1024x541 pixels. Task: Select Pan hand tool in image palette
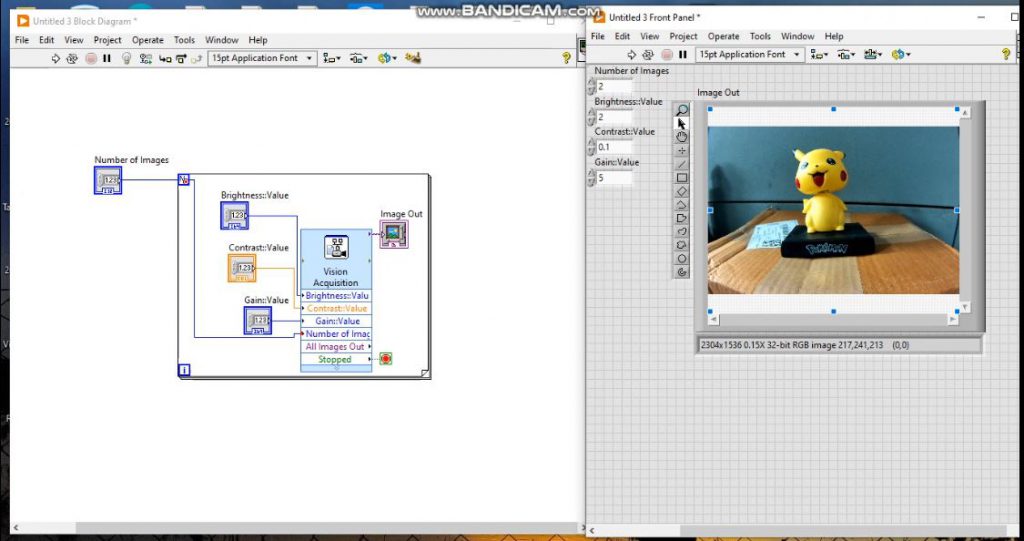(x=682, y=137)
